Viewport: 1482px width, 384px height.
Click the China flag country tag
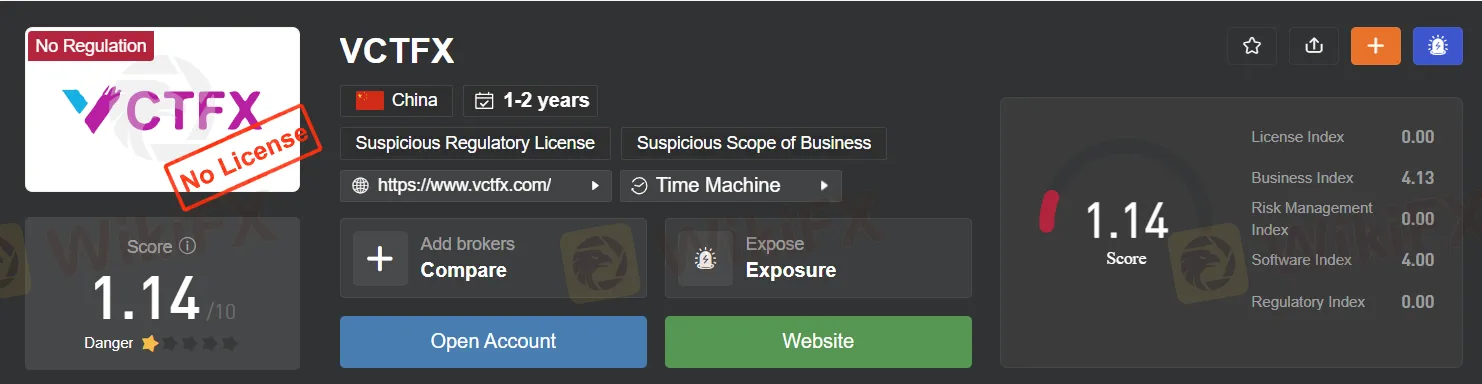(396, 100)
